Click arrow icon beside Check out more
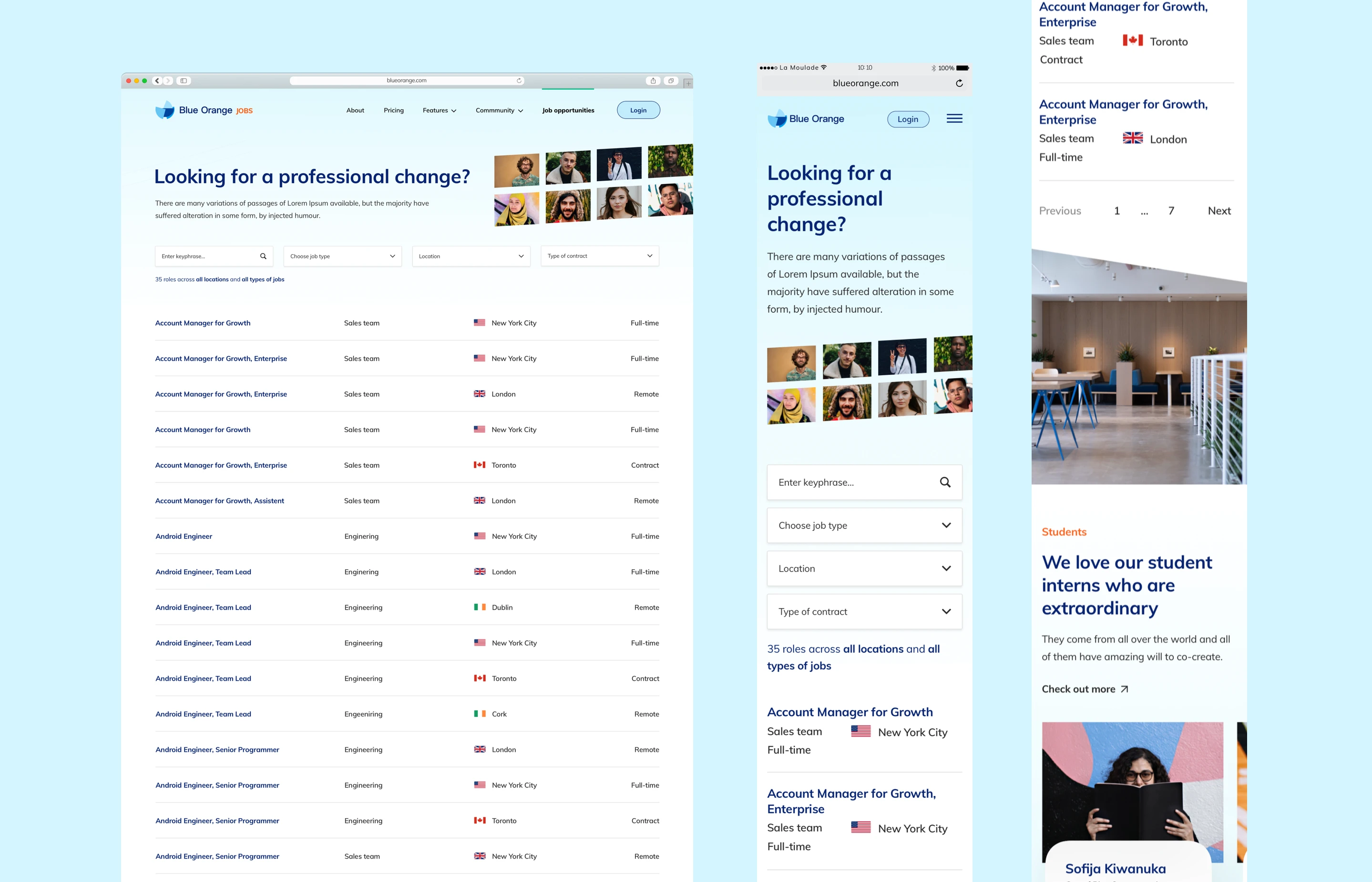The image size is (1372, 882). (1124, 689)
